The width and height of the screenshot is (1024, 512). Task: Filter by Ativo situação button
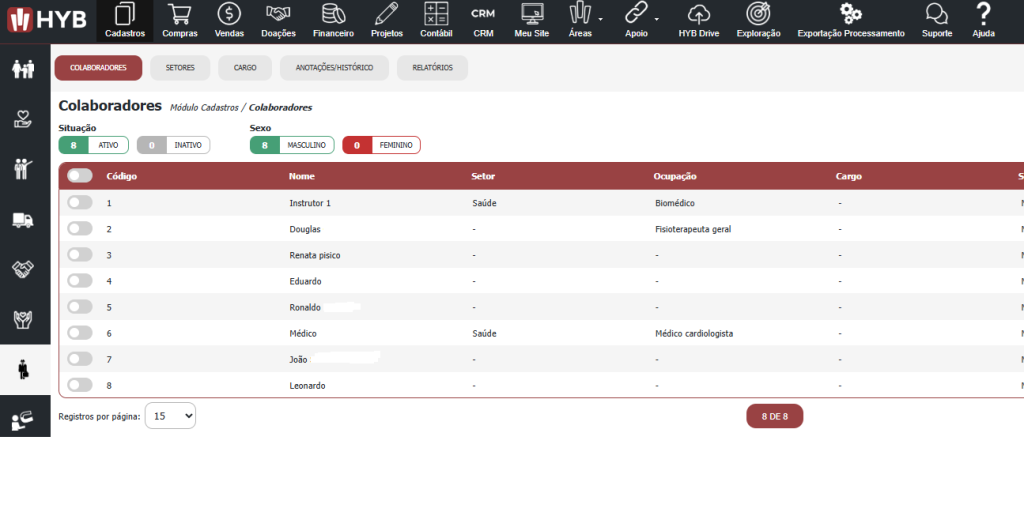(94, 145)
